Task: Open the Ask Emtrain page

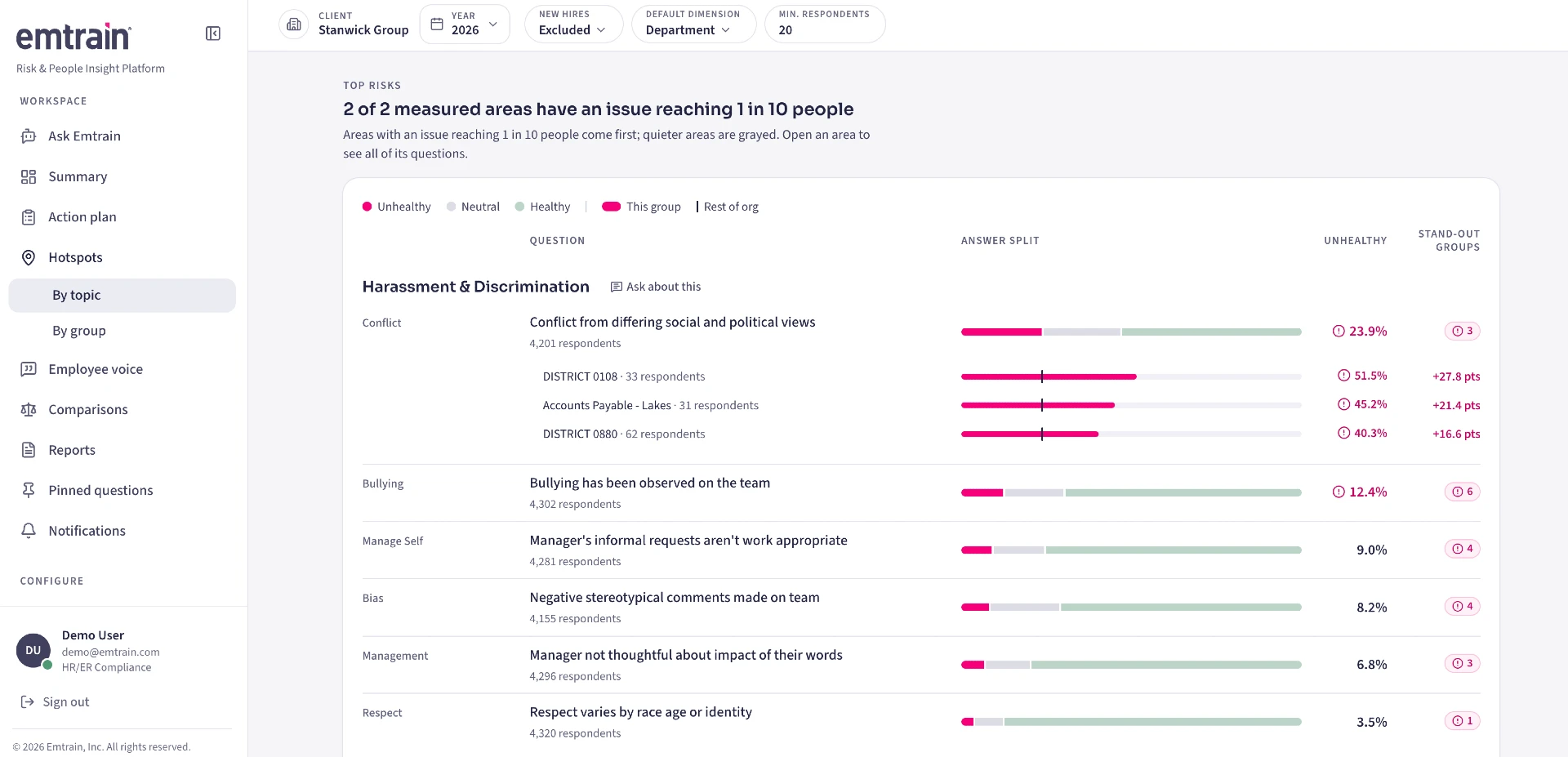Action: pos(122,136)
